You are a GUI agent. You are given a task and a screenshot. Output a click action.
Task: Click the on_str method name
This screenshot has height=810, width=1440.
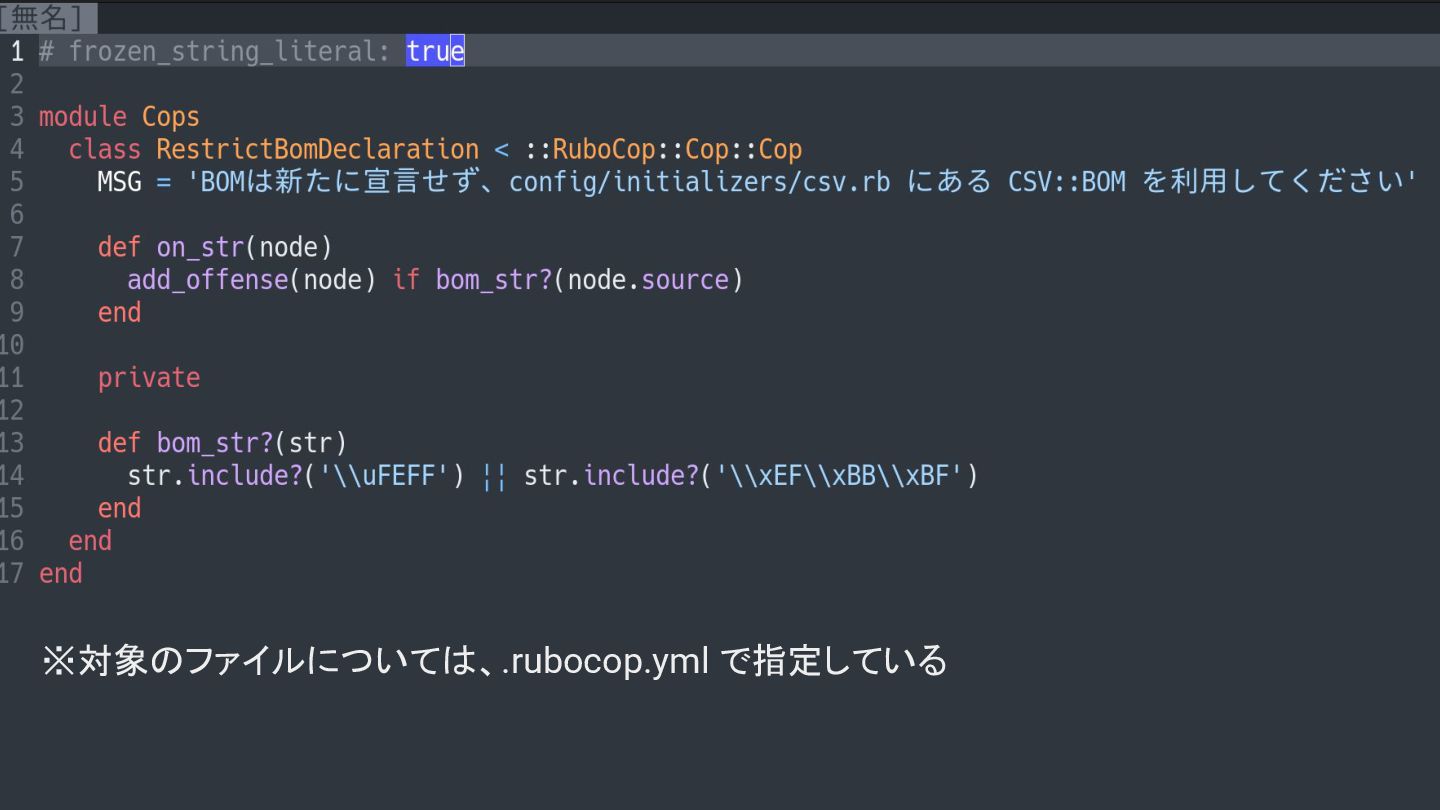(200, 247)
